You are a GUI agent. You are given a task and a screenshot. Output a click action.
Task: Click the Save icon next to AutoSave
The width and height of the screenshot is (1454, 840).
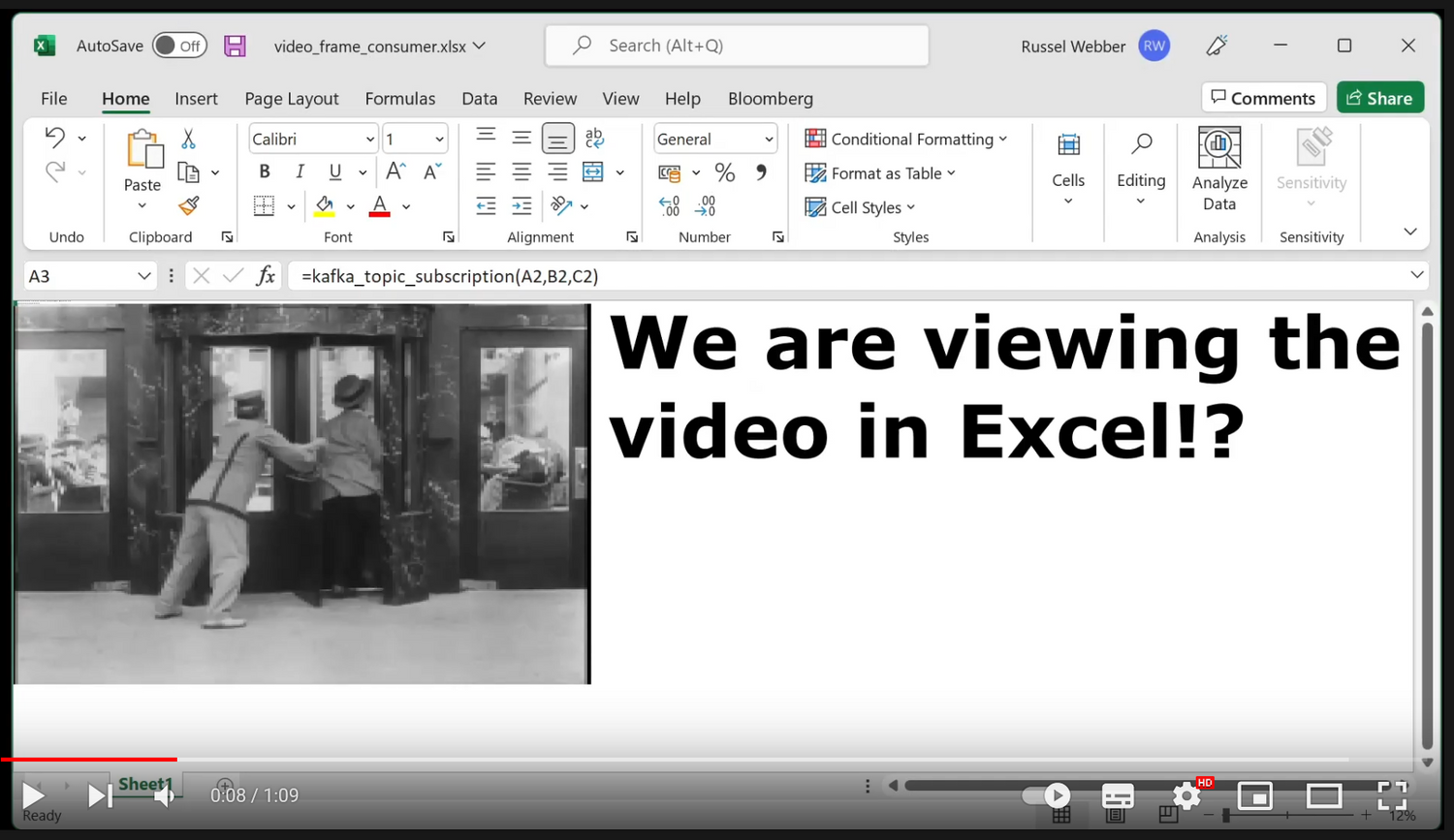[235, 46]
